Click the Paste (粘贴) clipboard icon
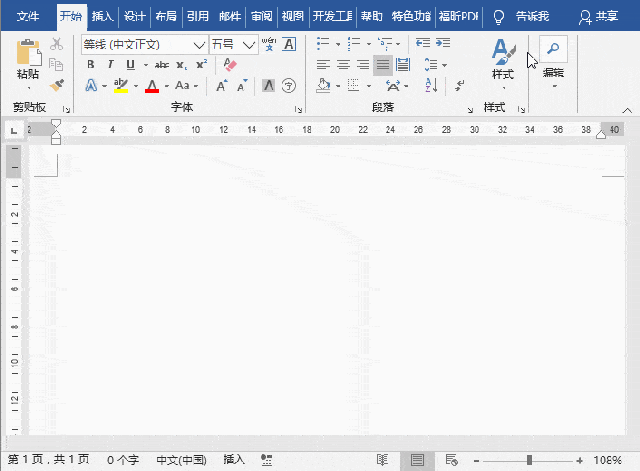The width and height of the screenshot is (640, 471). point(28,54)
